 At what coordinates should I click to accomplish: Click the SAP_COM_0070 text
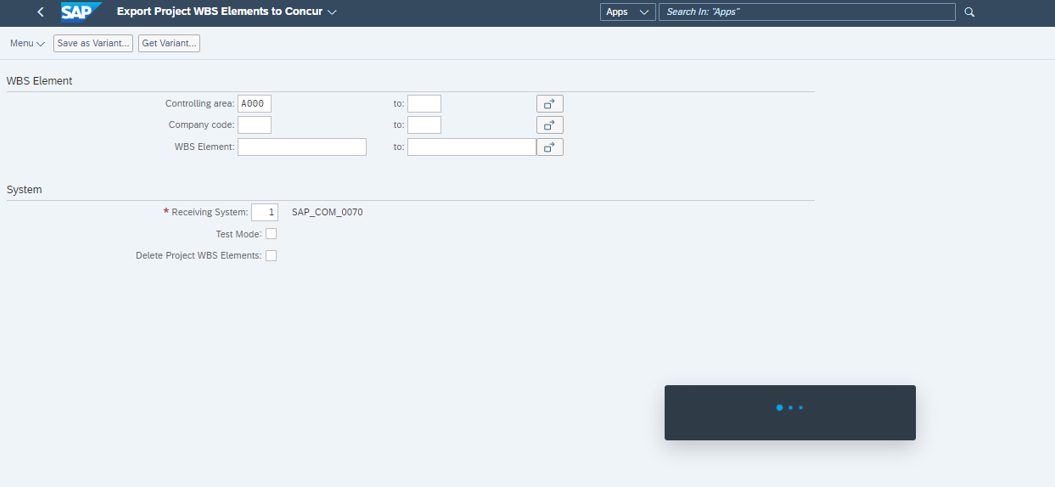coord(327,213)
